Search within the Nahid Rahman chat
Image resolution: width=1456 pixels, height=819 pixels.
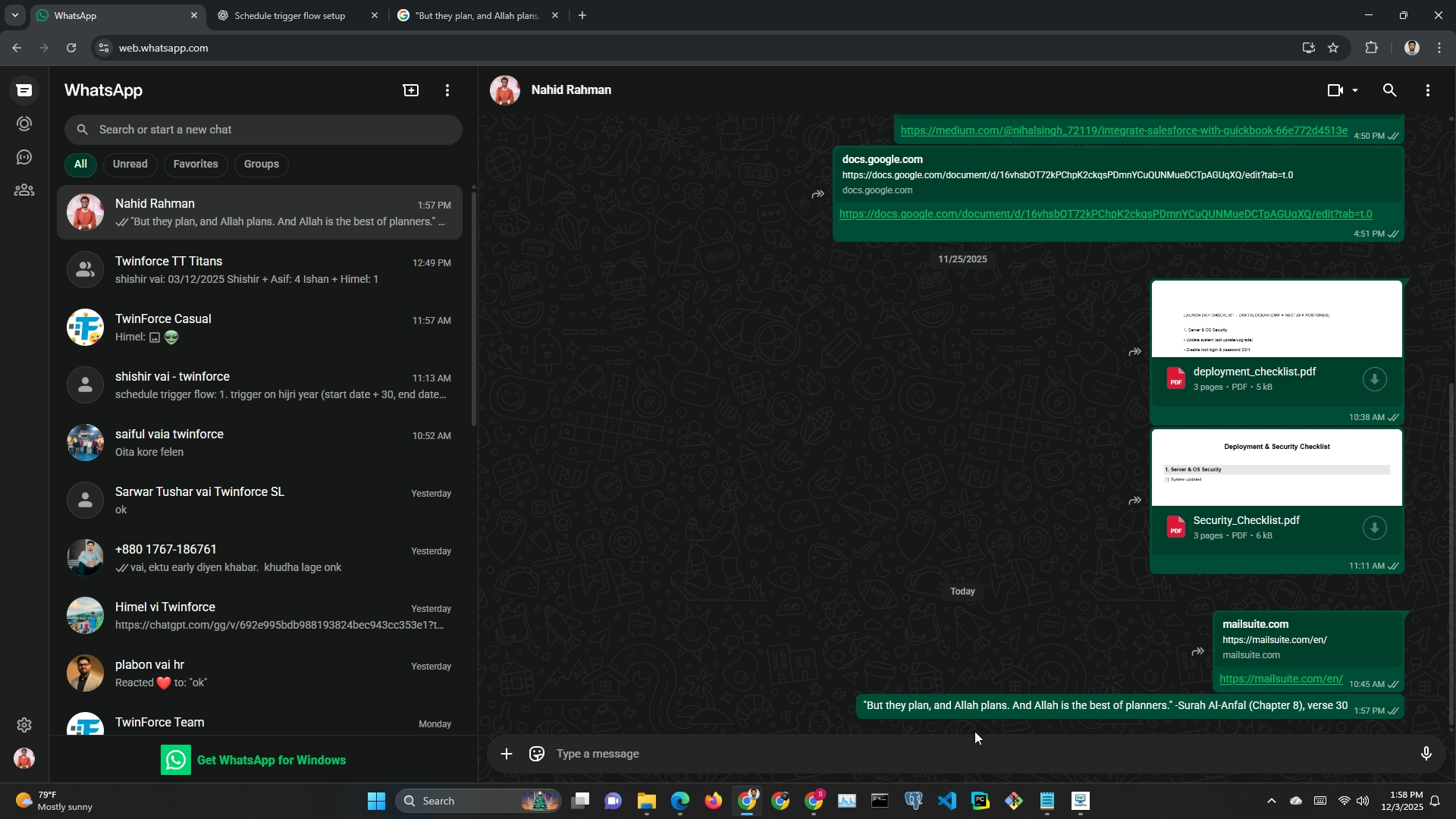point(1389,90)
